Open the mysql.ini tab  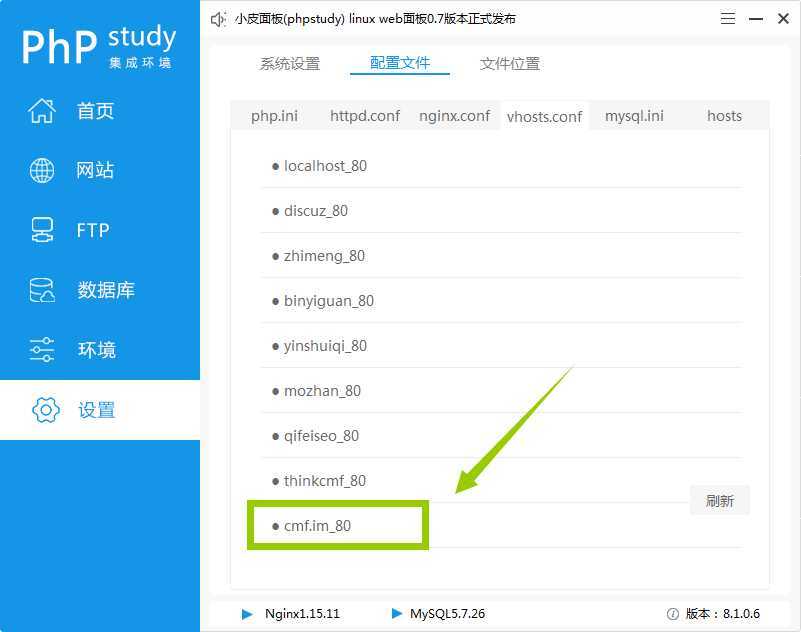pyautogui.click(x=634, y=116)
